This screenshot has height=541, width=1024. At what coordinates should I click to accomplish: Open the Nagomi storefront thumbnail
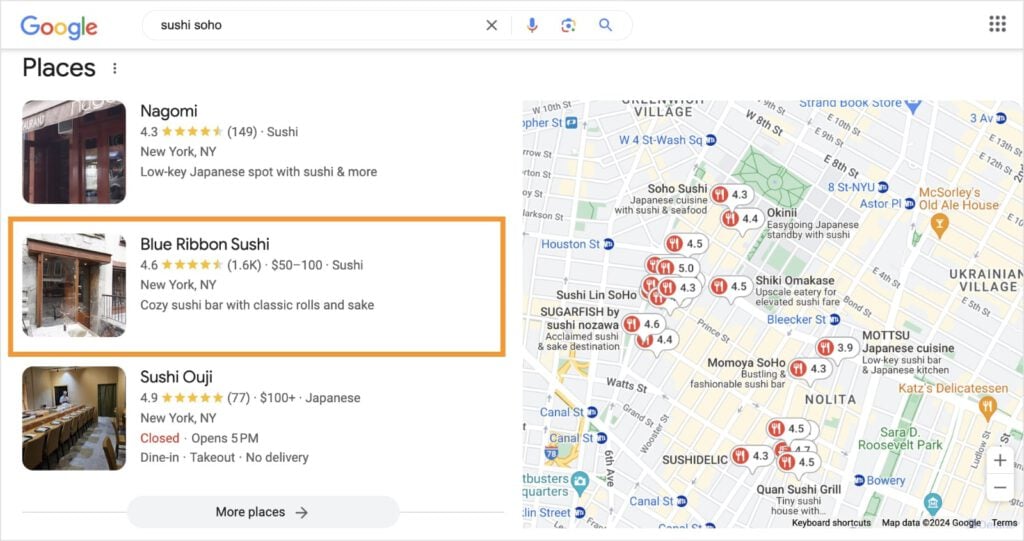pyautogui.click(x=74, y=152)
